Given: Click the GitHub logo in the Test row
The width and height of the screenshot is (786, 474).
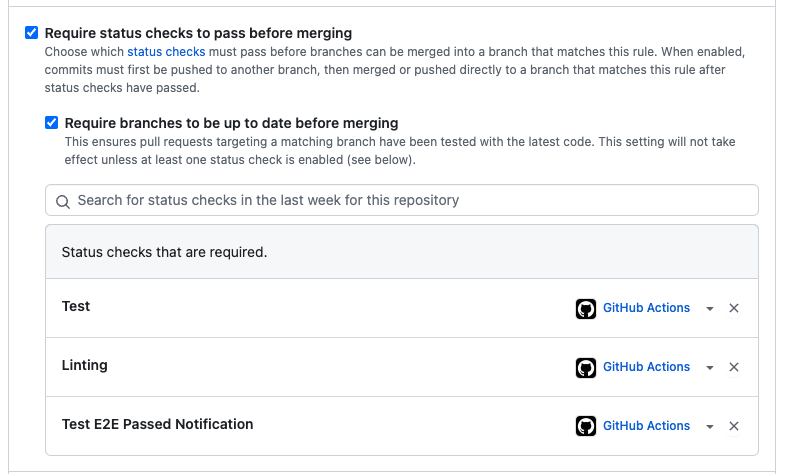Looking at the screenshot, I should [586, 309].
